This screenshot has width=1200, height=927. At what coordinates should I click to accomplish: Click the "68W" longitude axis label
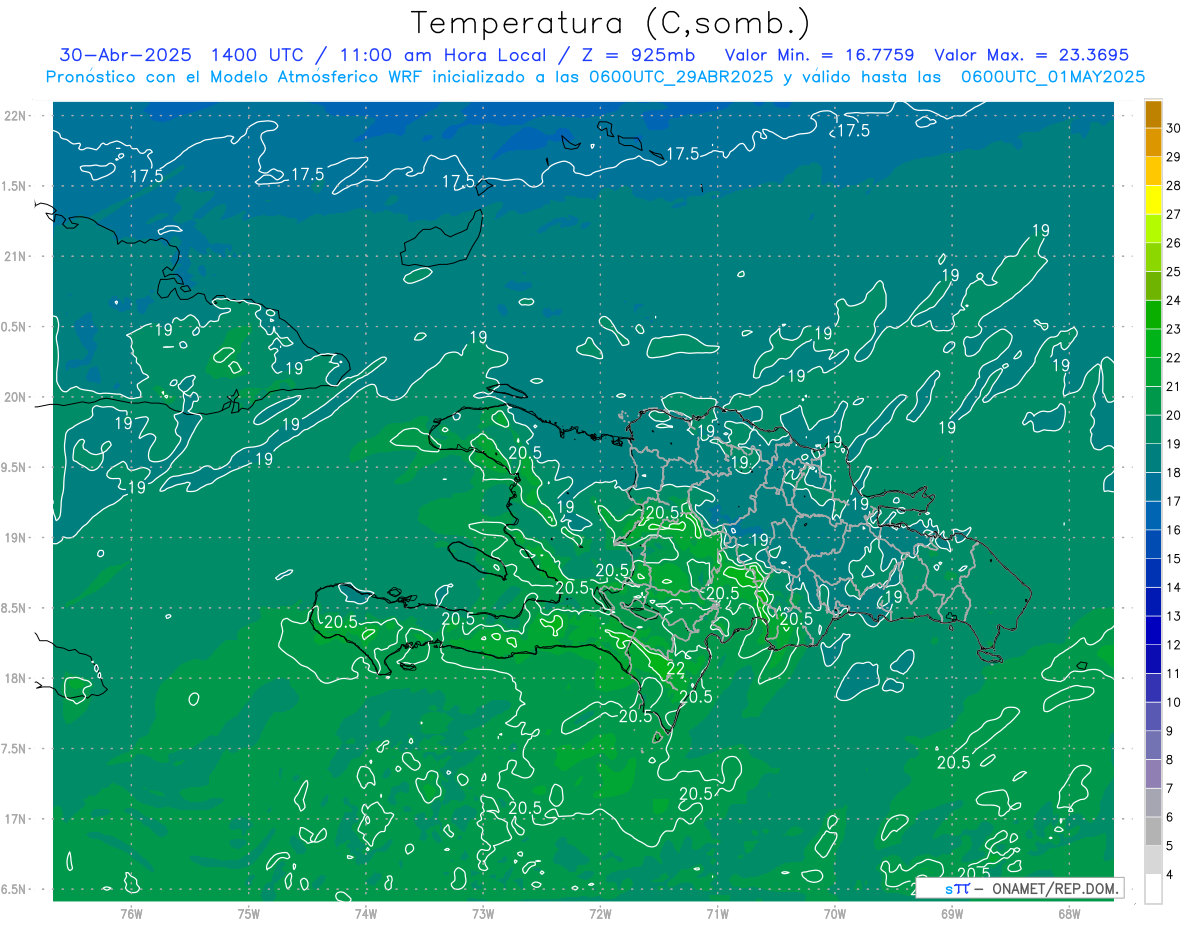(1069, 913)
